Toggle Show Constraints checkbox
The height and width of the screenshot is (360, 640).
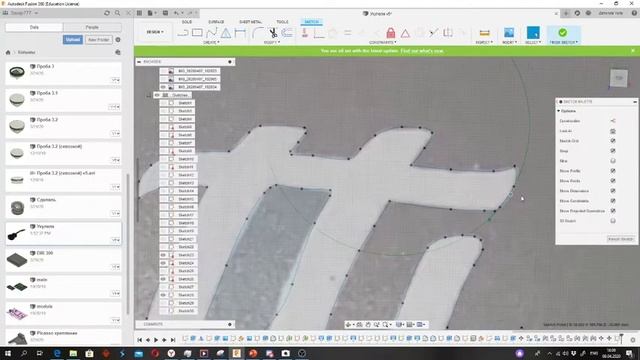click(x=613, y=201)
